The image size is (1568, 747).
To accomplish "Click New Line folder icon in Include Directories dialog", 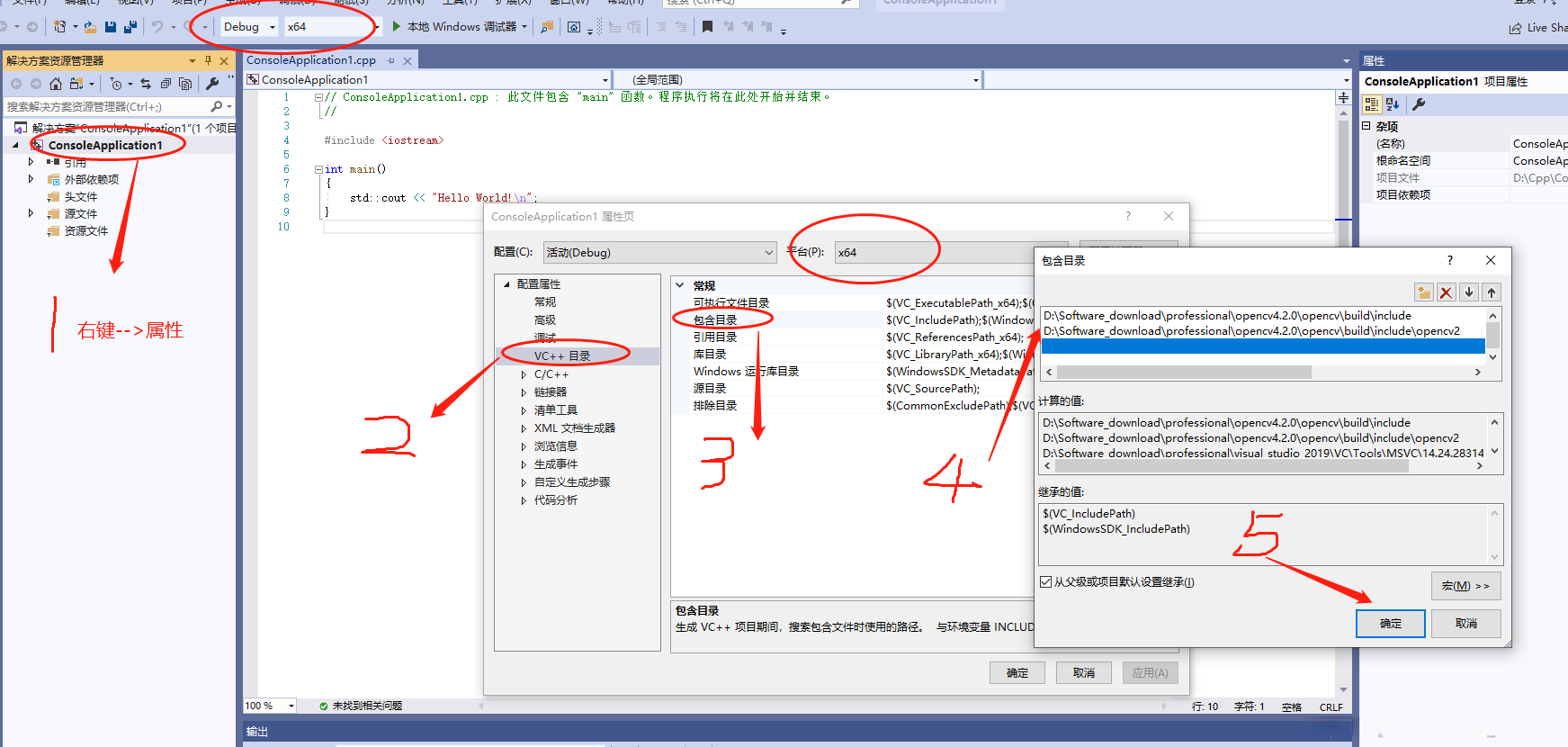I will click(1424, 292).
